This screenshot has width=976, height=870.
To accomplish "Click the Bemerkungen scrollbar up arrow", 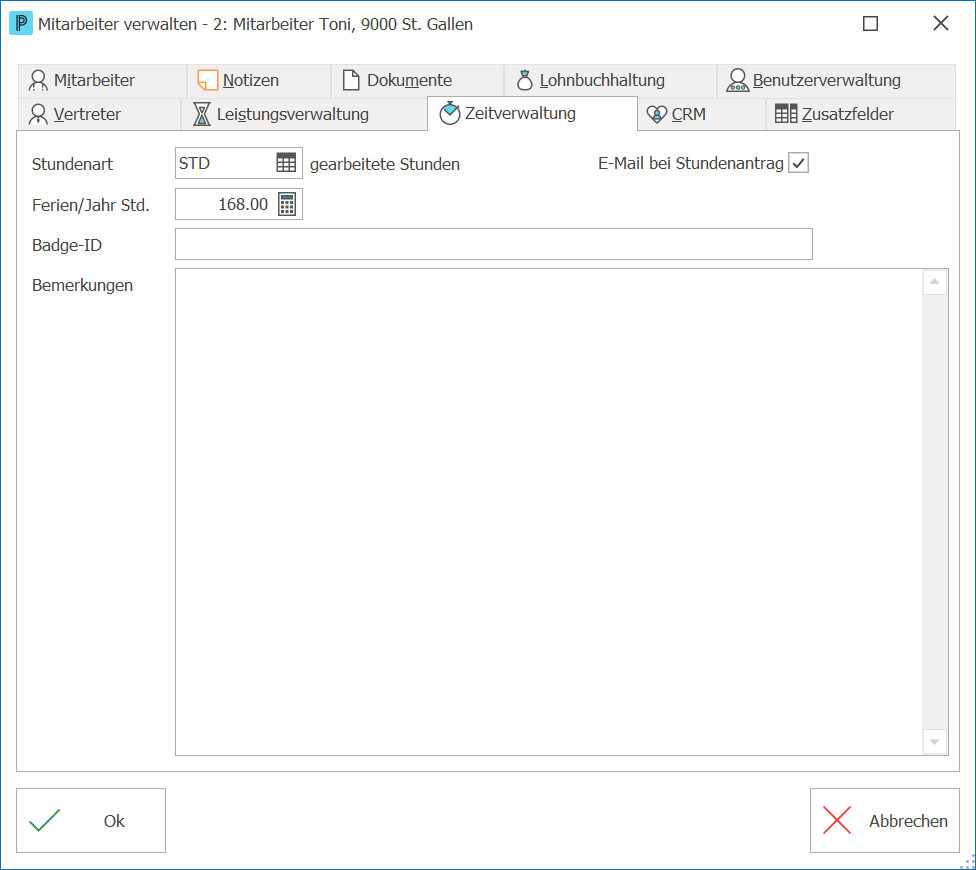I will coord(934,282).
